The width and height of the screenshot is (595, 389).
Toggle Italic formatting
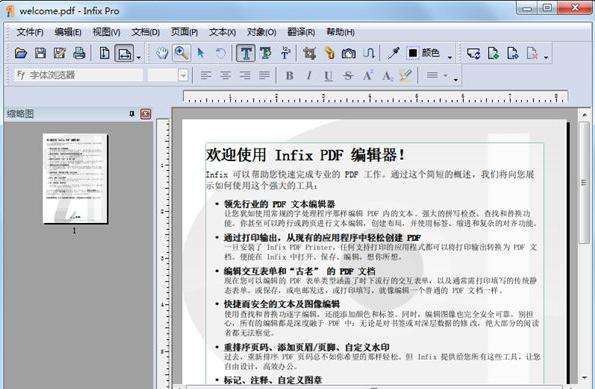[x=309, y=76]
